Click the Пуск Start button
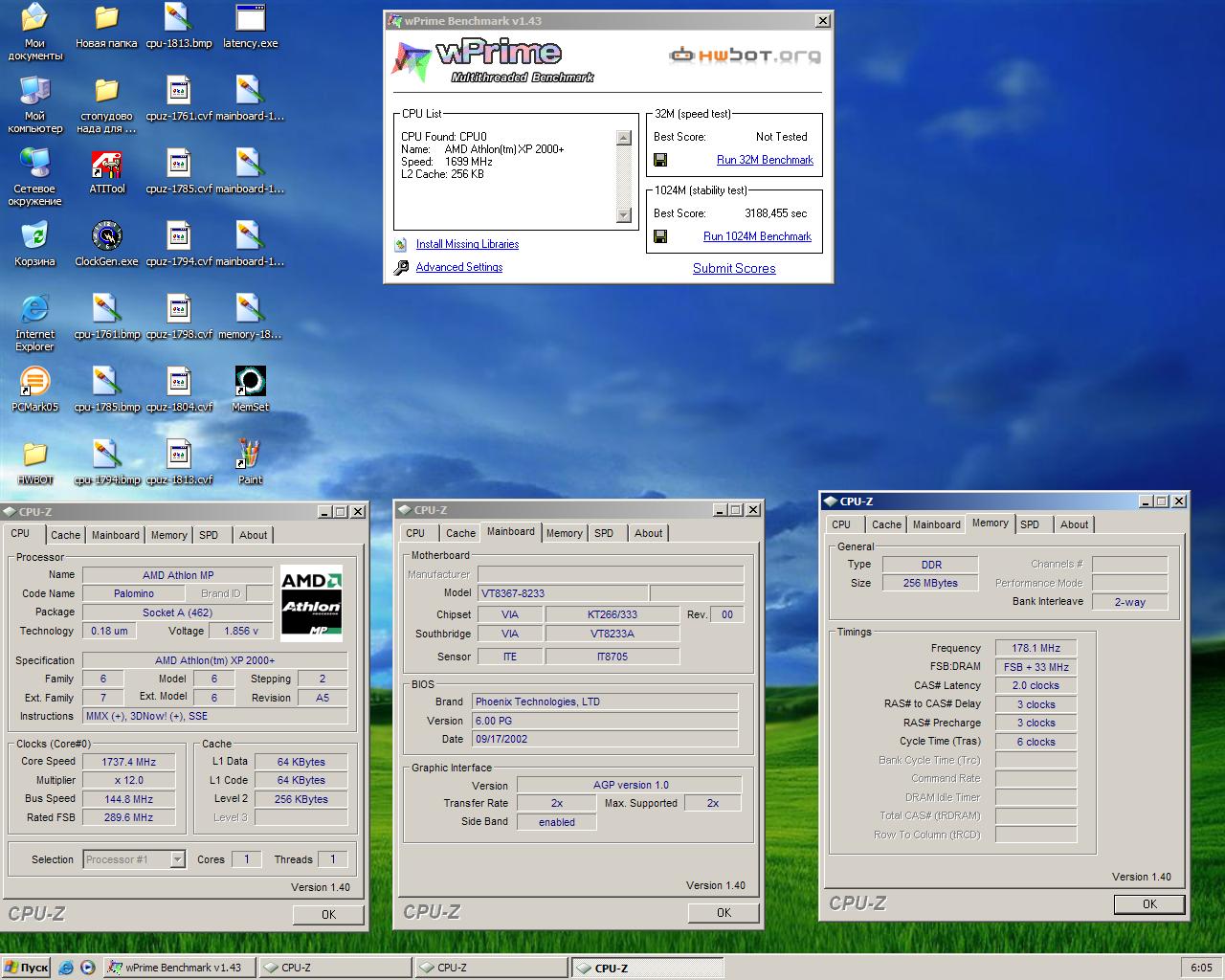This screenshot has height=980, width=1225. pos(27,968)
